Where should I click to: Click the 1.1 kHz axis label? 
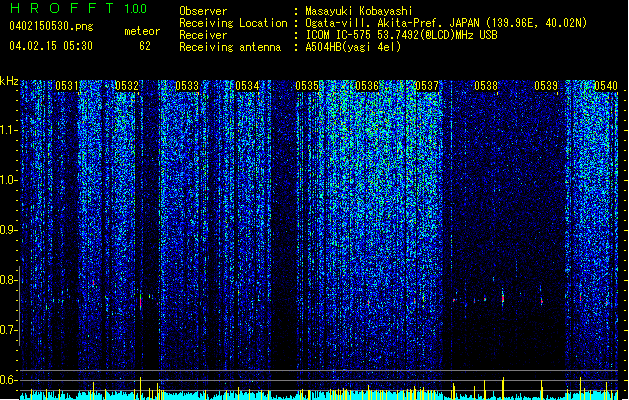click(x=9, y=130)
